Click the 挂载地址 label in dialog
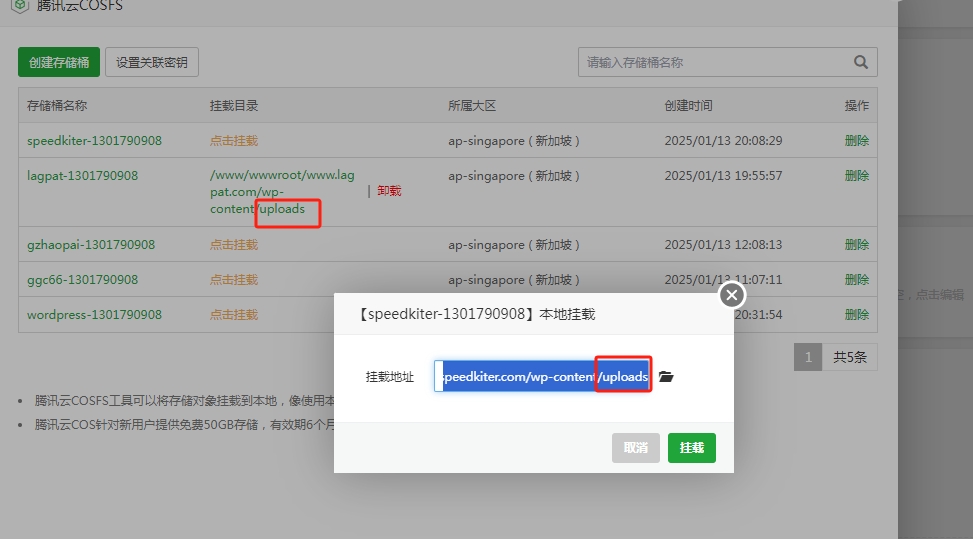The image size is (973, 539). pos(390,376)
